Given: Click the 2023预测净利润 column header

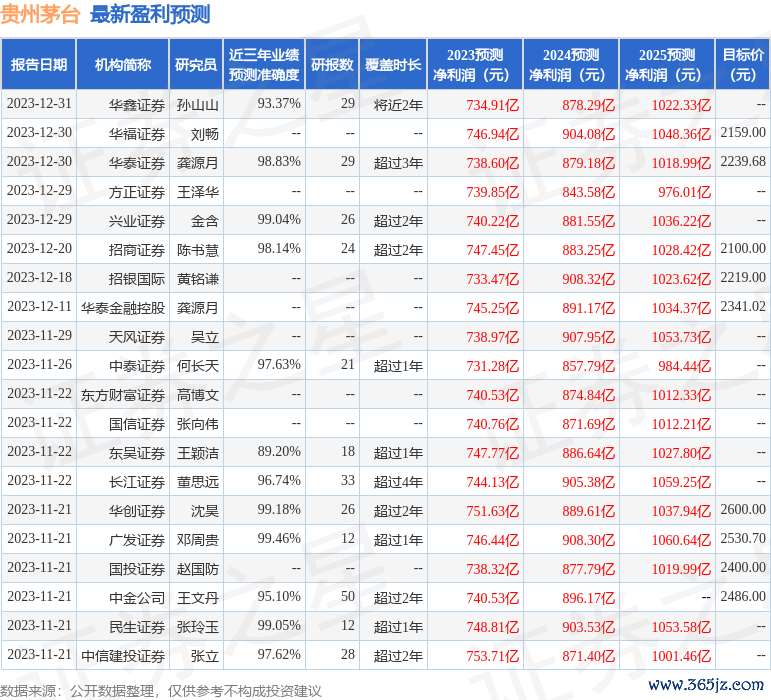Looking at the screenshot, I should 475,64.
